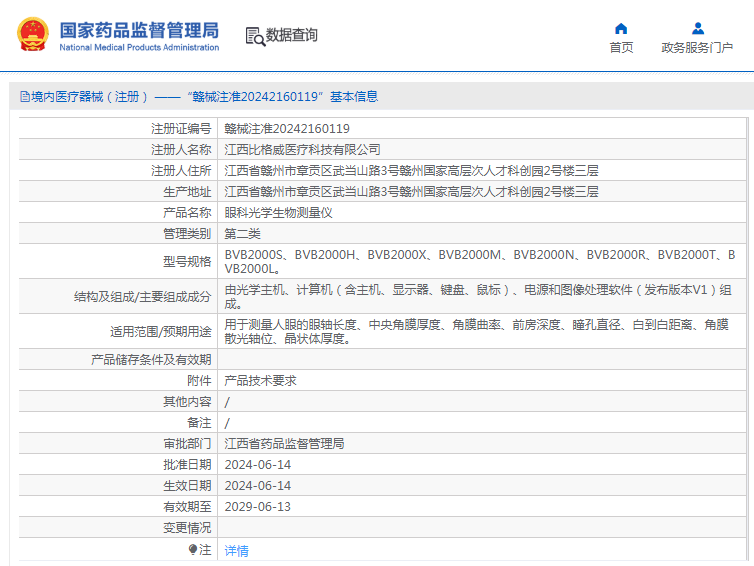Click National Medical Products Administration text

pos(139,47)
